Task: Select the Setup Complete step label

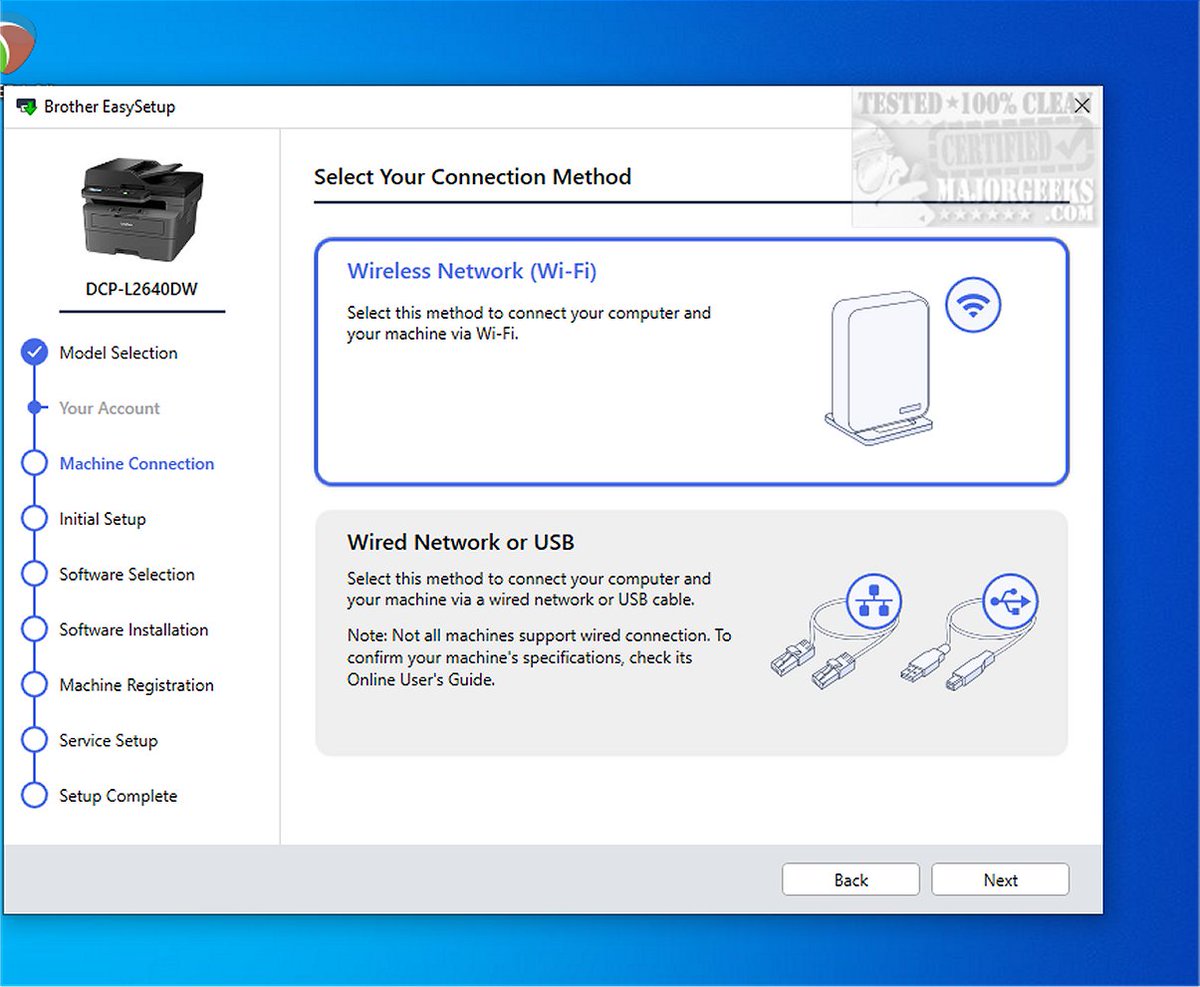Action: [118, 797]
